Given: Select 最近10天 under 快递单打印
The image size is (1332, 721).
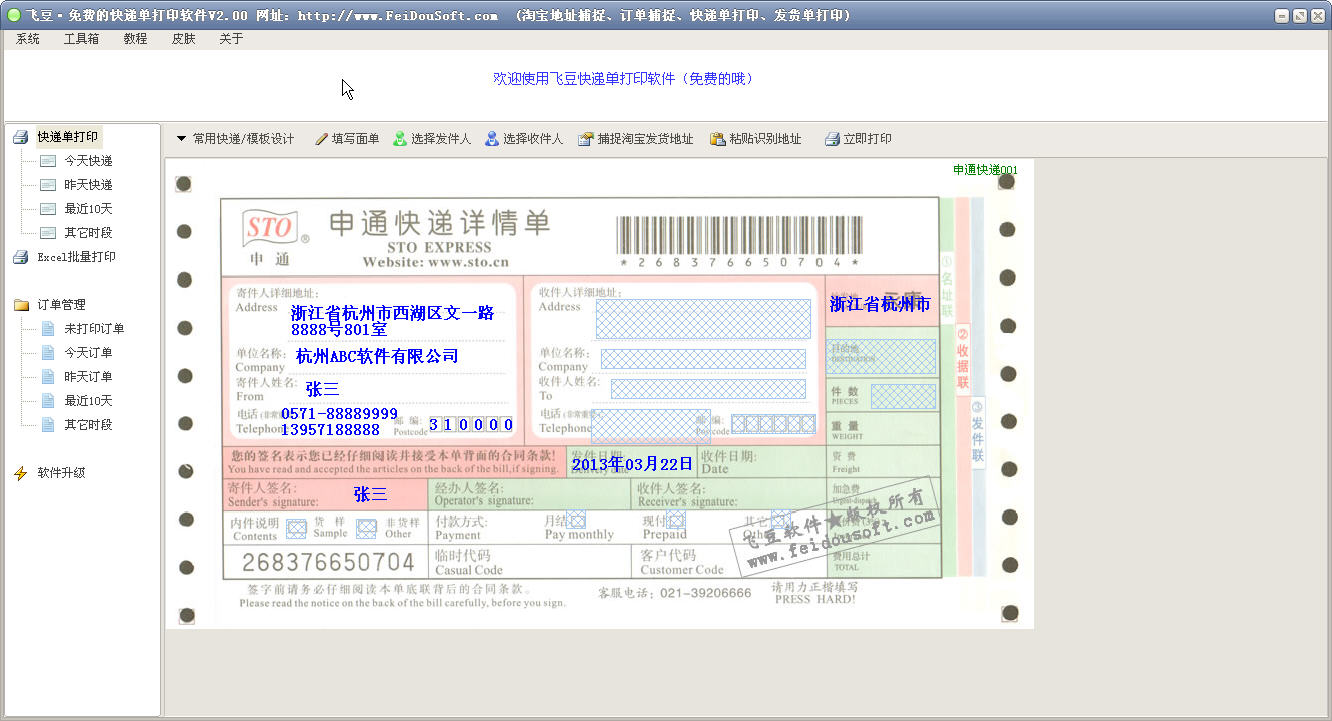Looking at the screenshot, I should click(x=89, y=209).
